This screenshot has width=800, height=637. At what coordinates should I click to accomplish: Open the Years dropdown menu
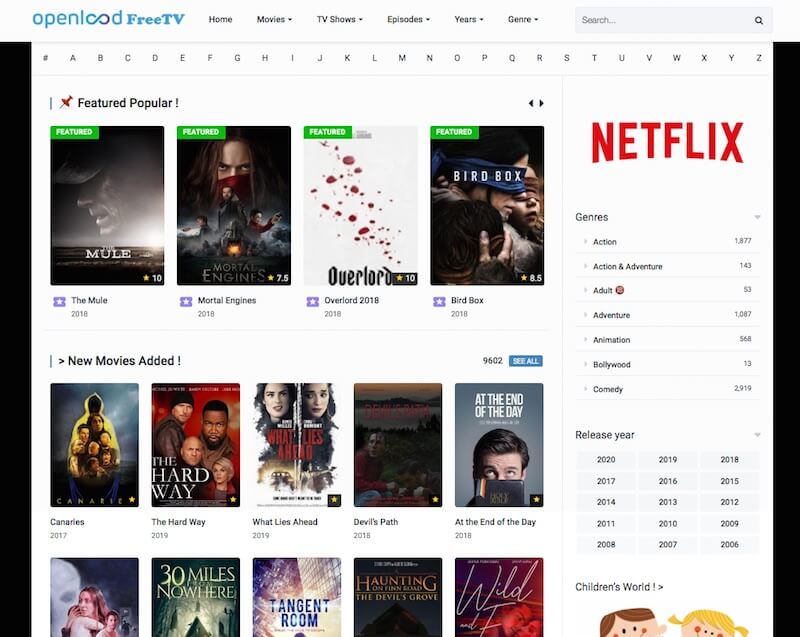(468, 19)
